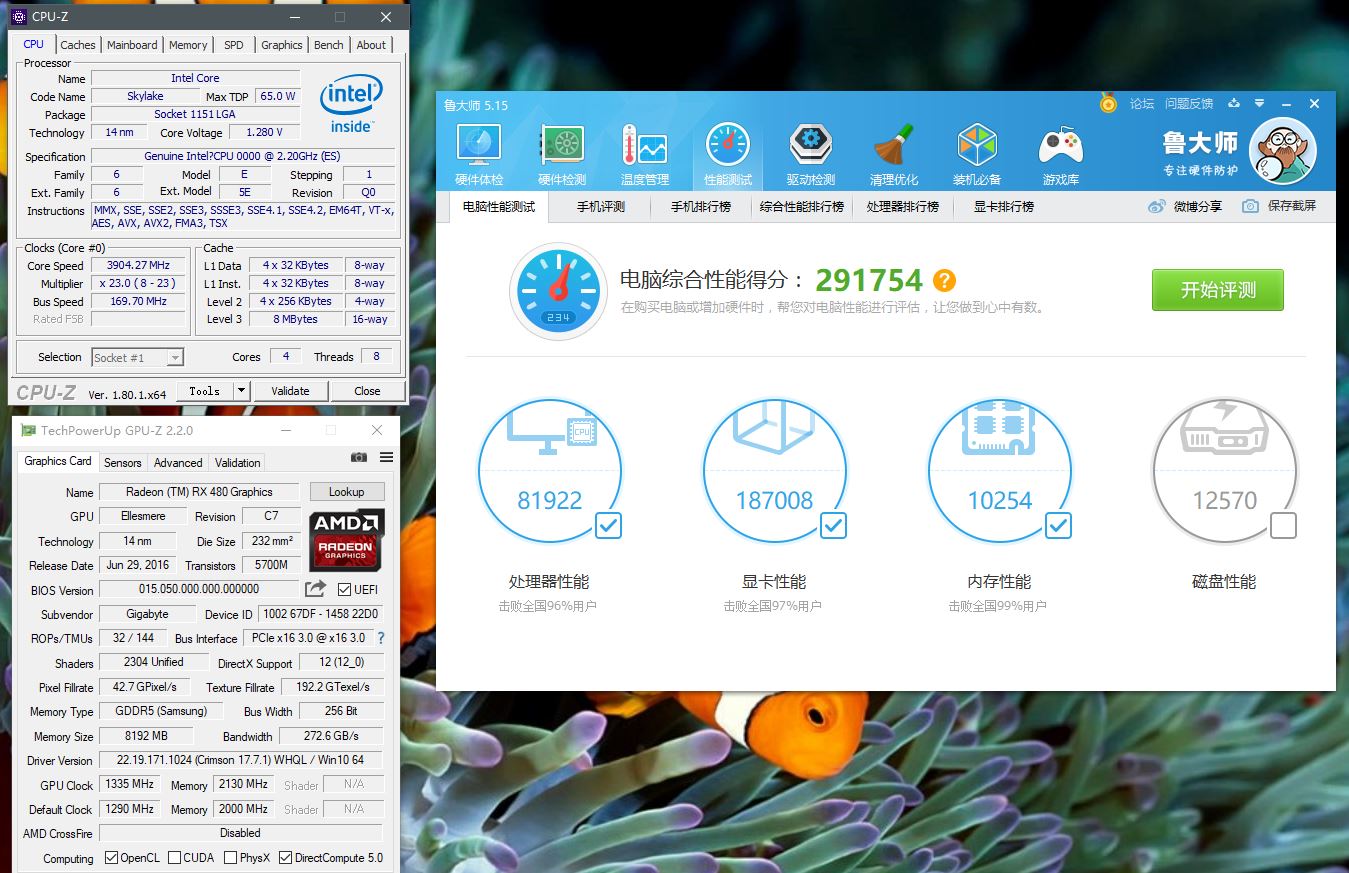This screenshot has width=1349, height=873.
Task: Switch to the Bench tab in CPU-Z
Action: 329,45
